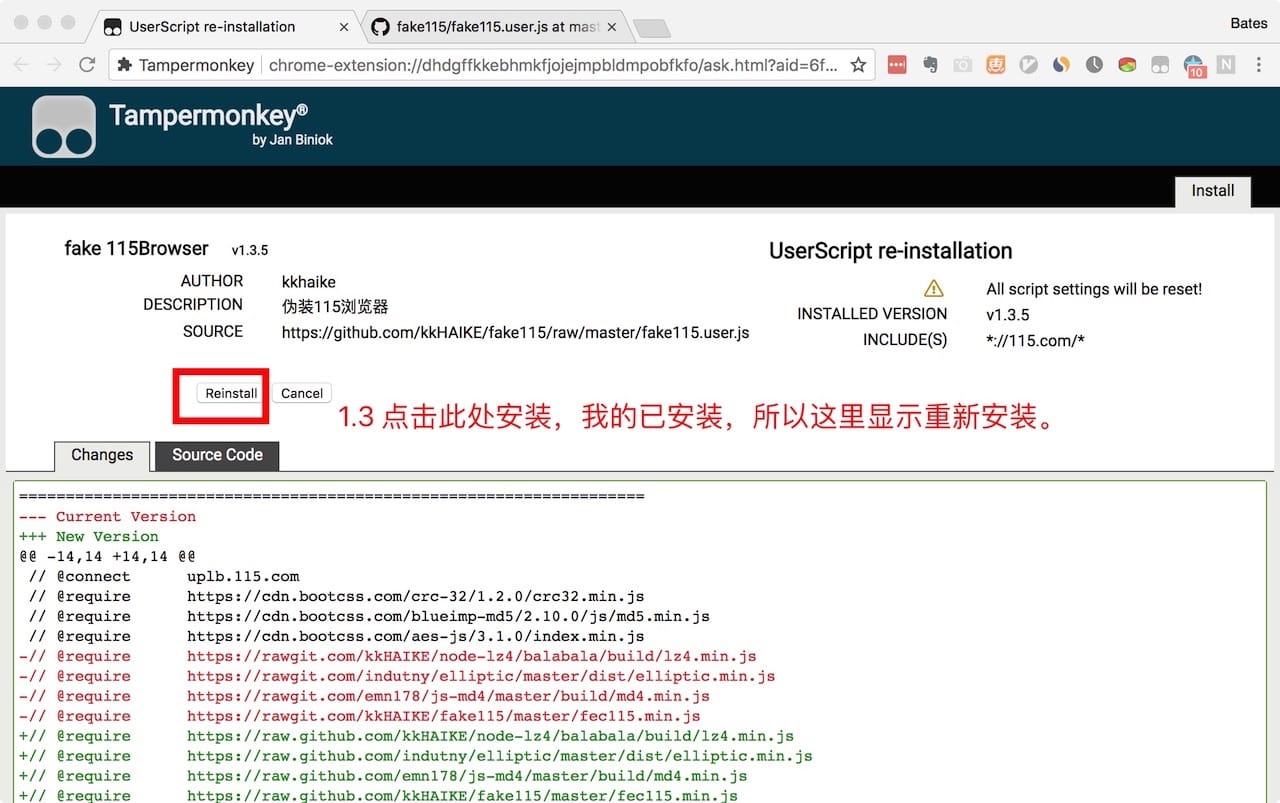Click the removed rawgit md4.min.js line

364,697
